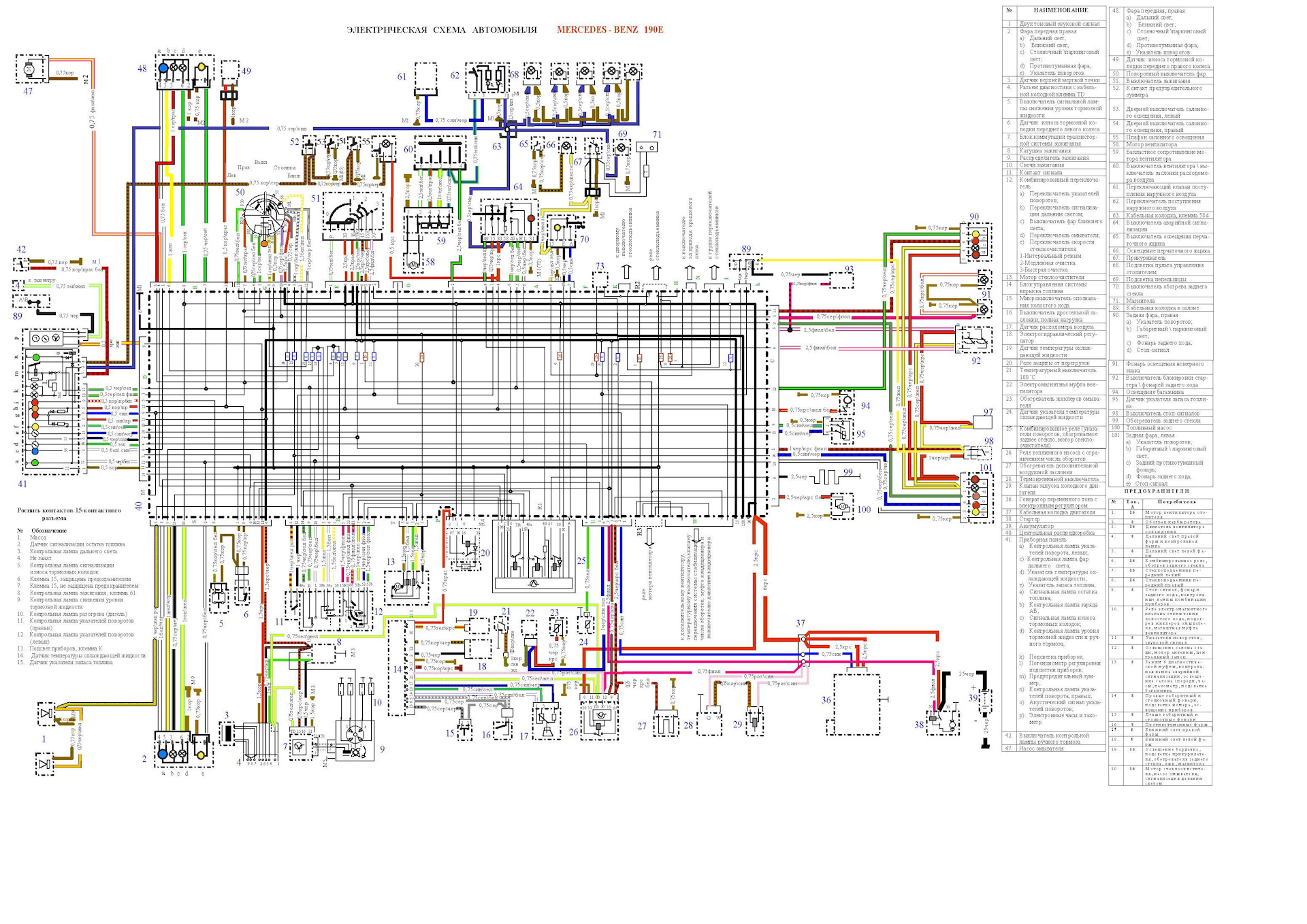Viewport: 1307px width, 924px height.
Task: Click 'Масса' in 15-pin contact list
Action: point(38,538)
